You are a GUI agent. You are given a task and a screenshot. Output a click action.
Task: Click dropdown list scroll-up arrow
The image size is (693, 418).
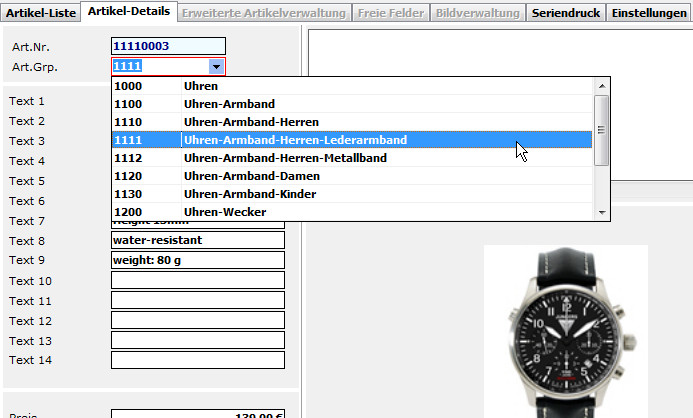point(601,85)
